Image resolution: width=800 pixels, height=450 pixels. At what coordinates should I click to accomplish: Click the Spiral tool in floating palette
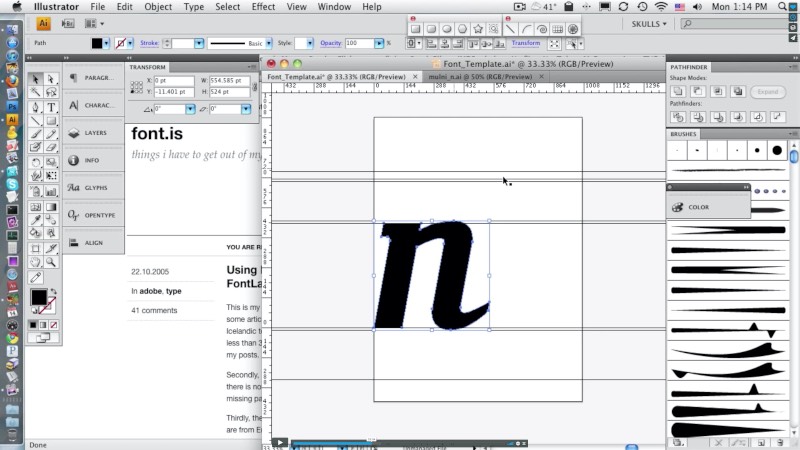[542, 29]
